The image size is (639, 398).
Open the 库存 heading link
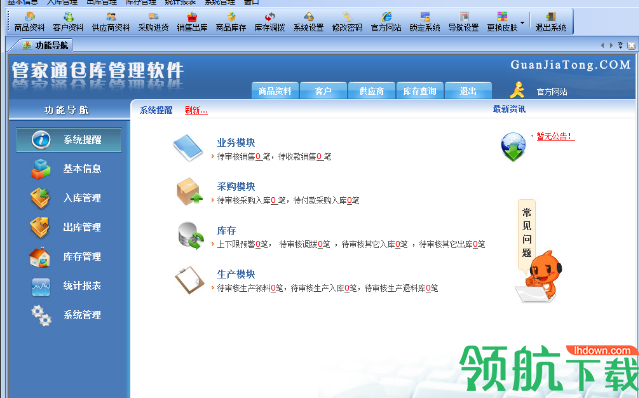click(227, 231)
